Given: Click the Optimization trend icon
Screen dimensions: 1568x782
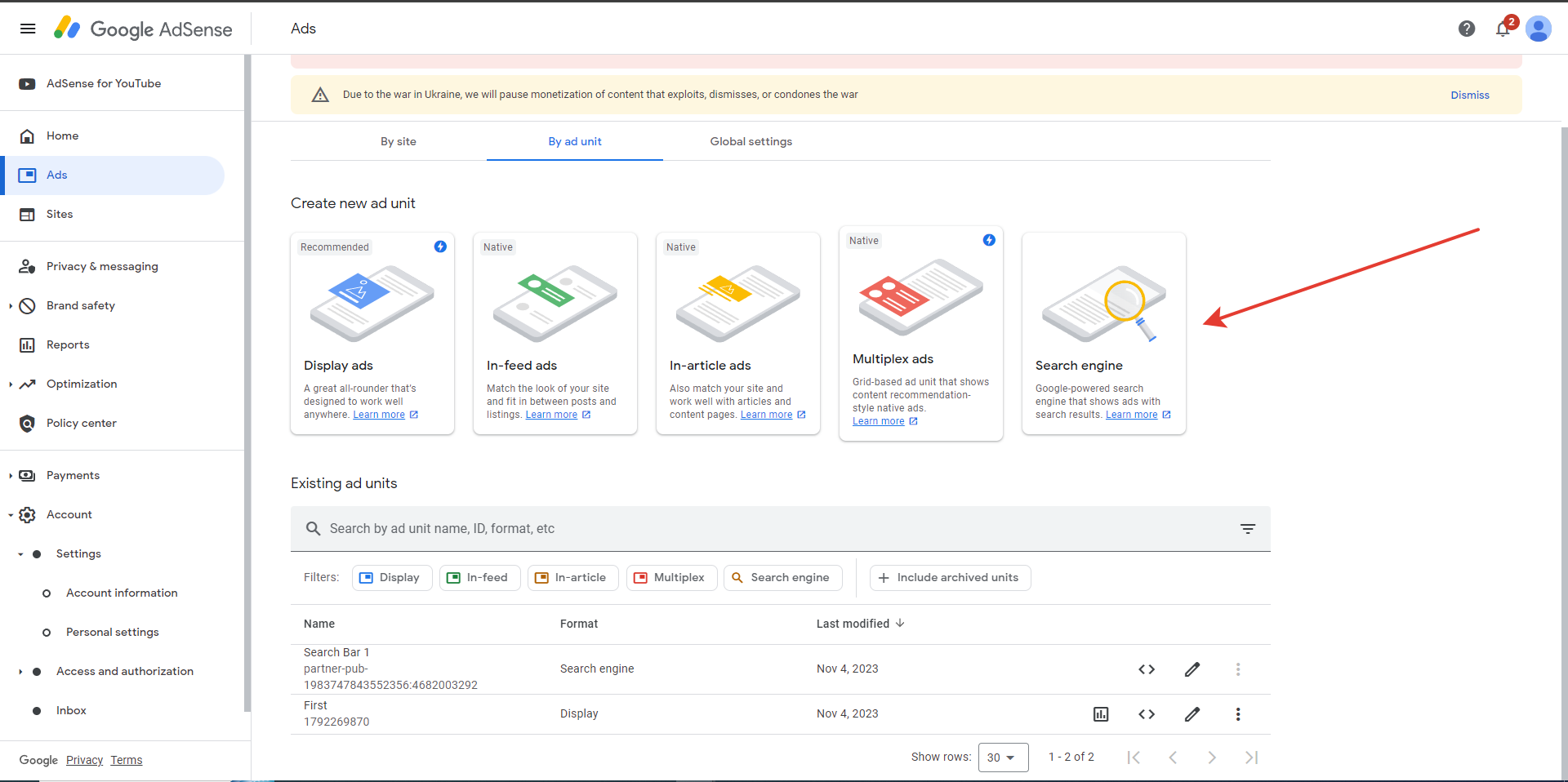Looking at the screenshot, I should click(x=27, y=384).
